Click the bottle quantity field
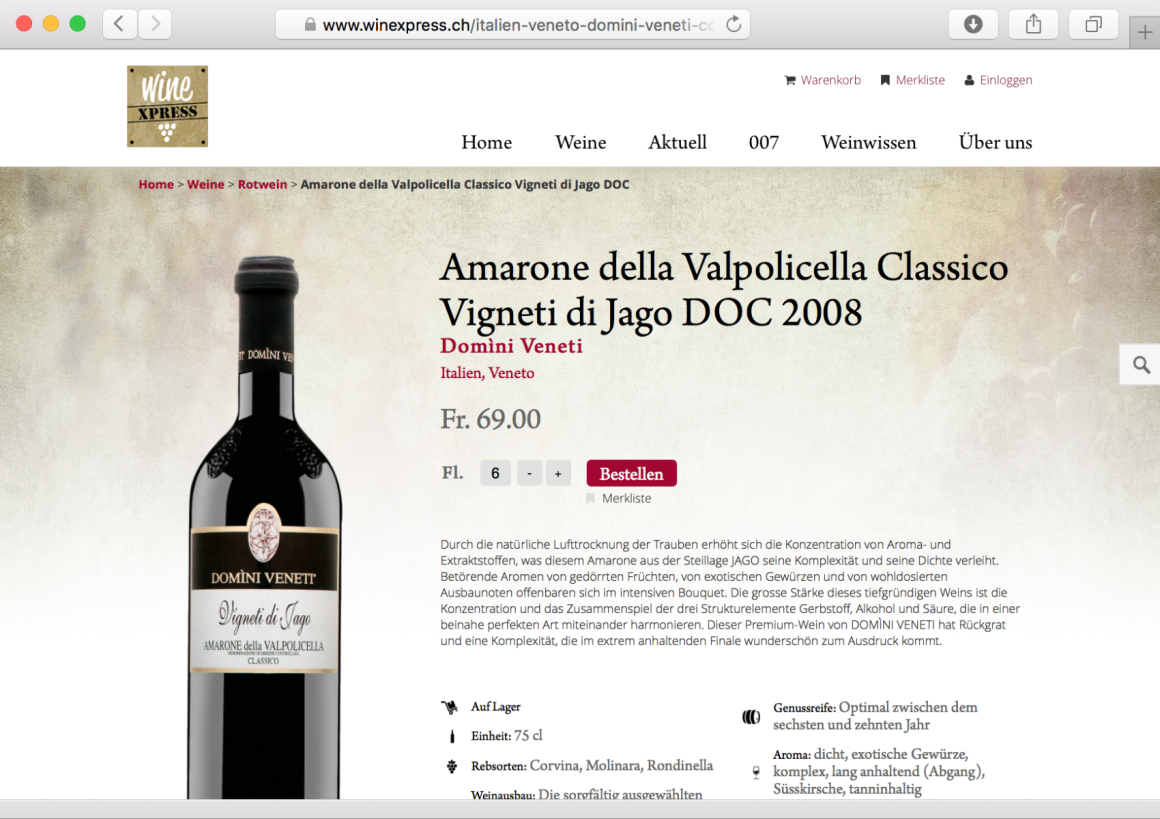Viewport: 1160px width, 819px height. [x=495, y=473]
